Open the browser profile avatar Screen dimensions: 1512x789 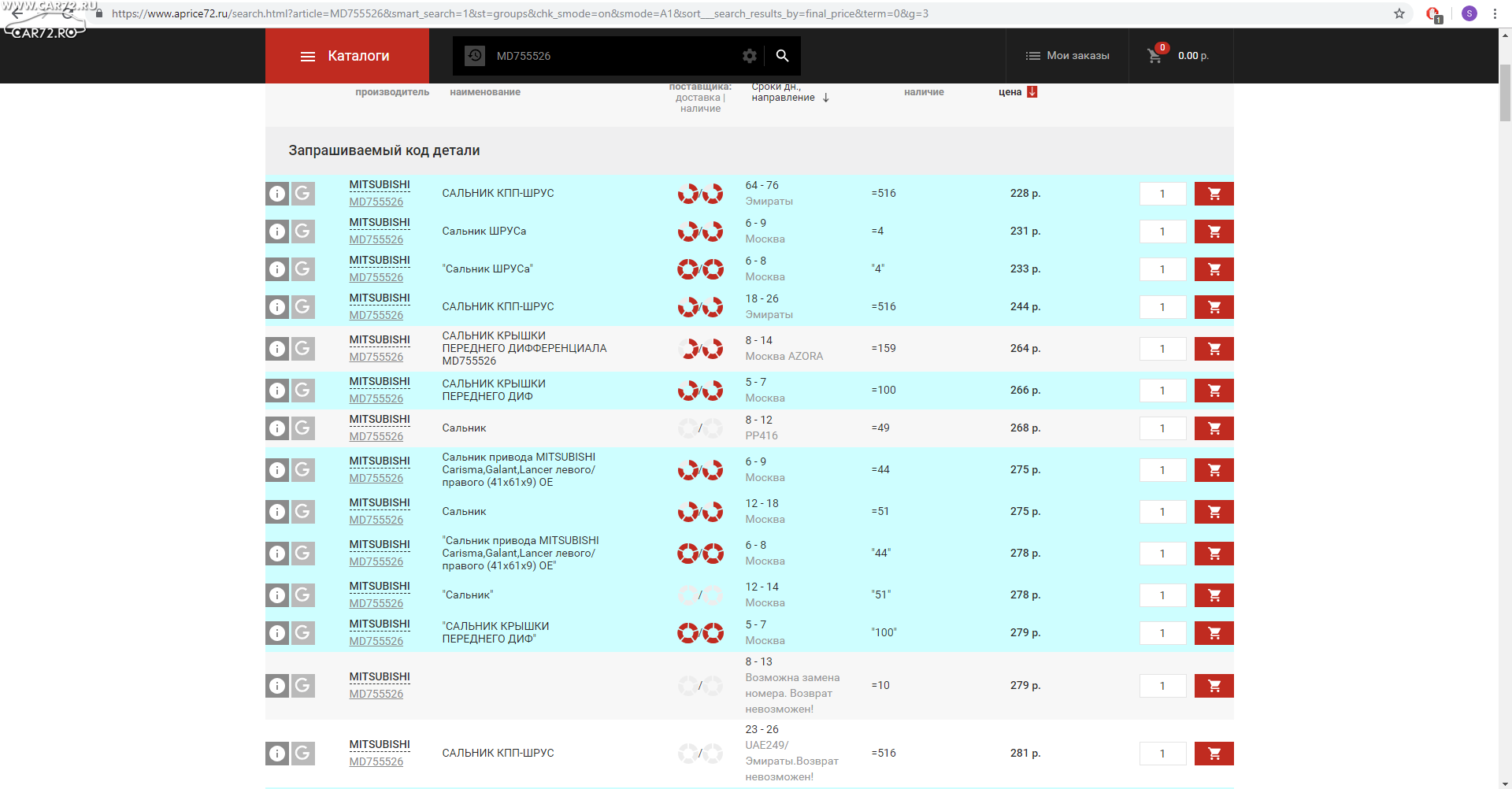tap(1469, 13)
